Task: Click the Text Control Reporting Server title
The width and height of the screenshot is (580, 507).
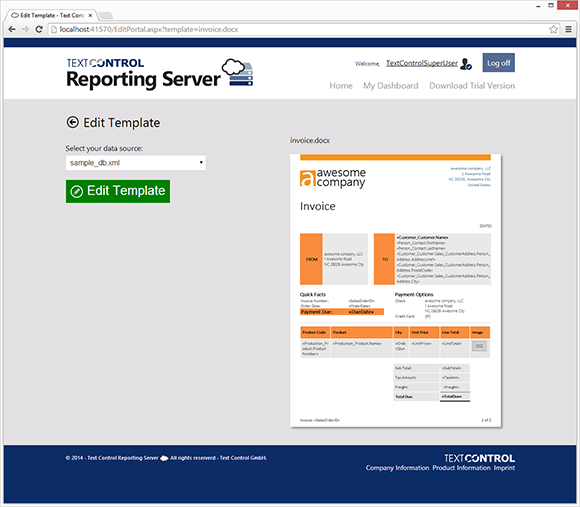Action: pos(144,74)
